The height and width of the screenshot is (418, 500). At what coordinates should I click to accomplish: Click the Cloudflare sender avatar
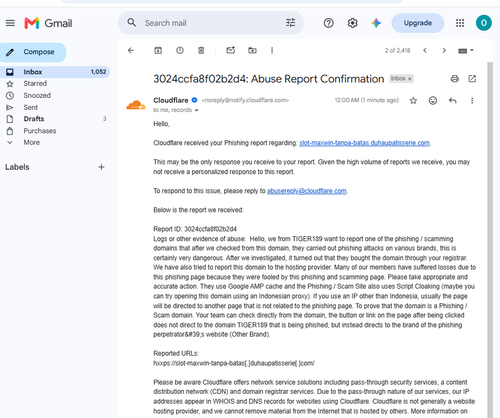pyautogui.click(x=136, y=105)
